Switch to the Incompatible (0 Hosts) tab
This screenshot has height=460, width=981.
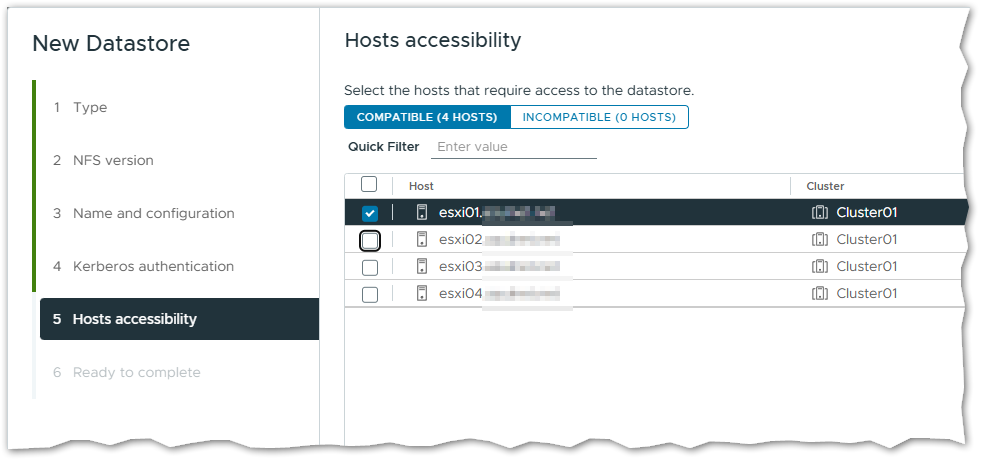click(x=599, y=117)
